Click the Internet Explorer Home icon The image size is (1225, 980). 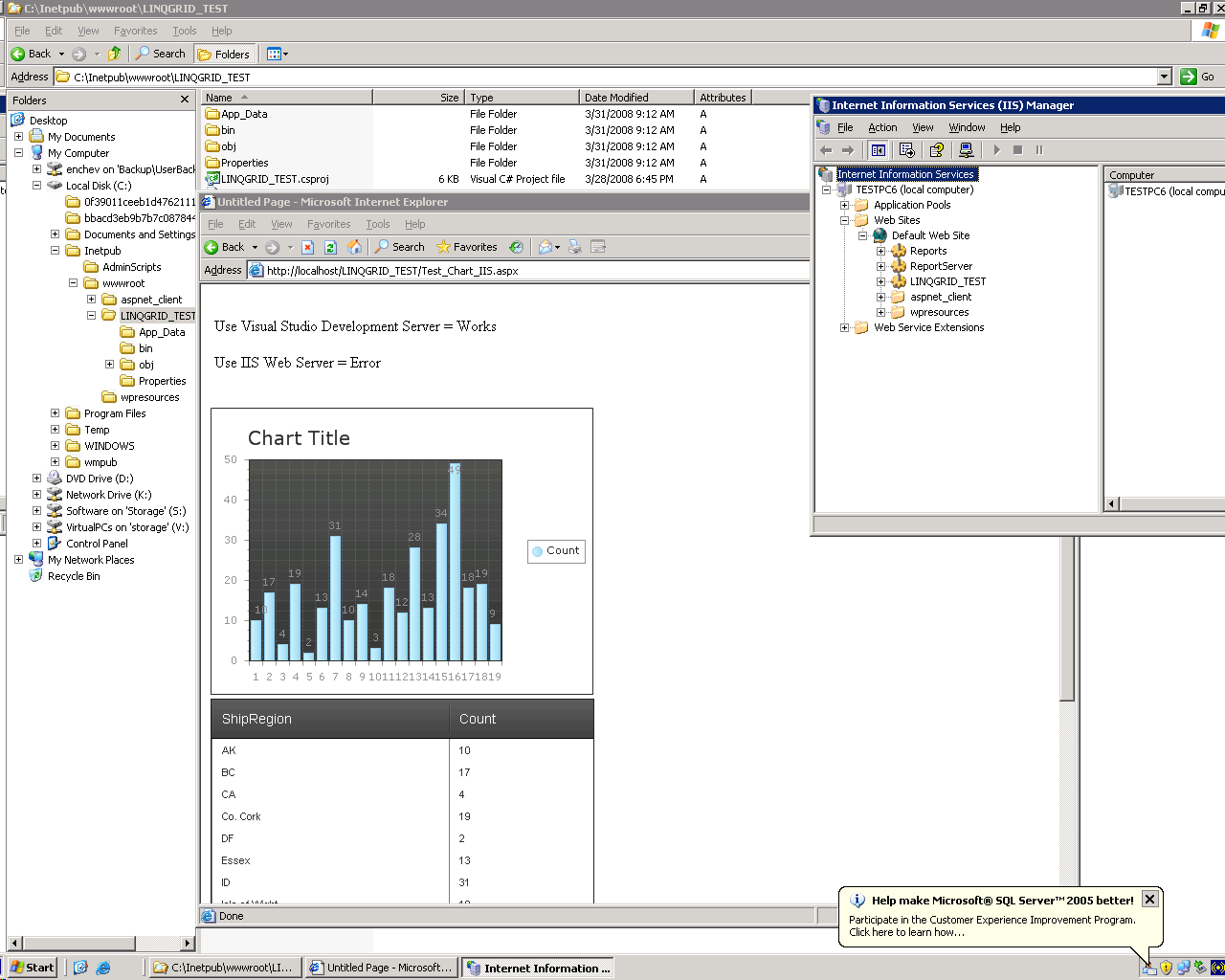coord(354,247)
